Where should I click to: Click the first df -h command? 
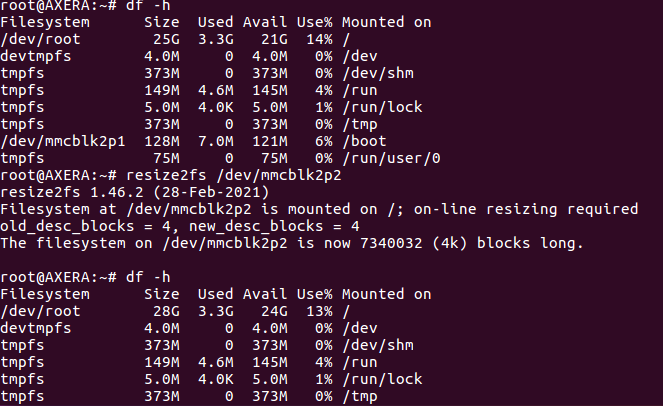point(148,5)
